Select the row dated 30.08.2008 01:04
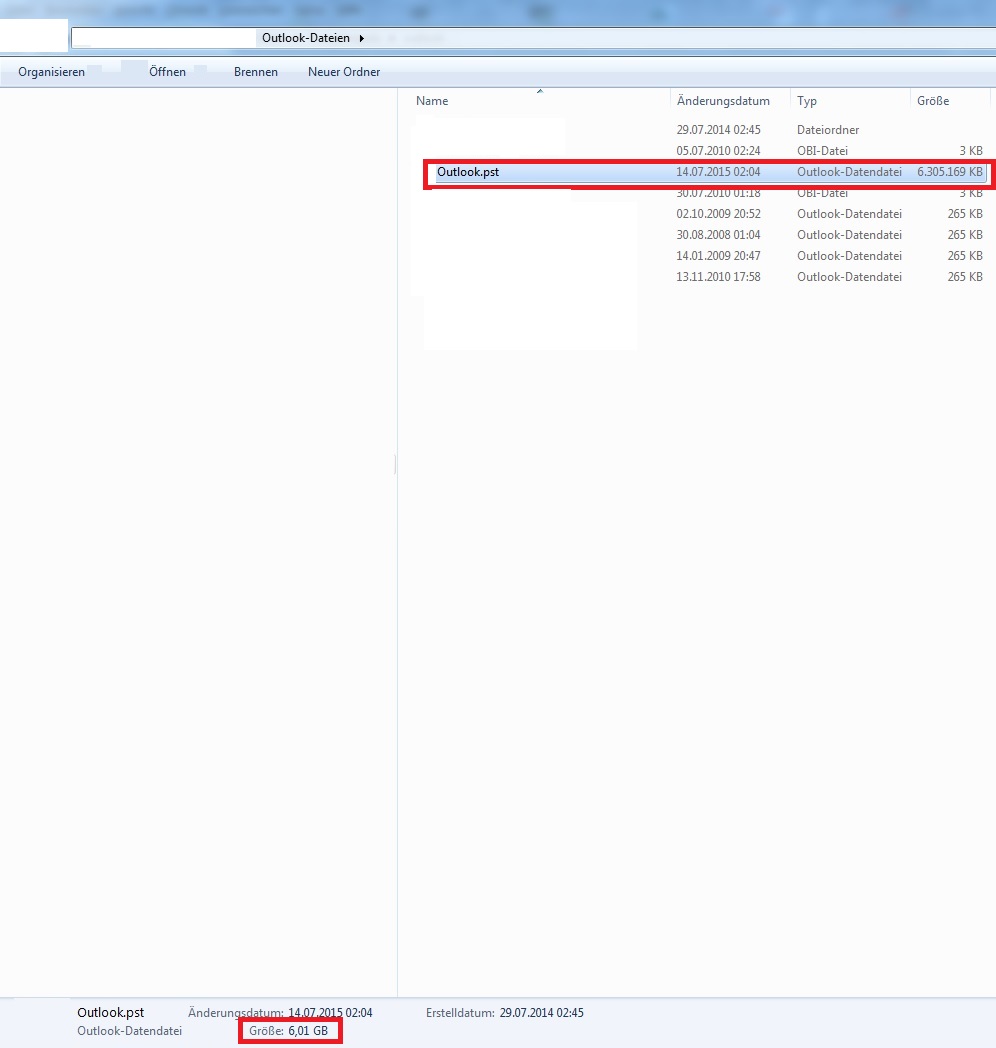996x1048 pixels. 700,235
